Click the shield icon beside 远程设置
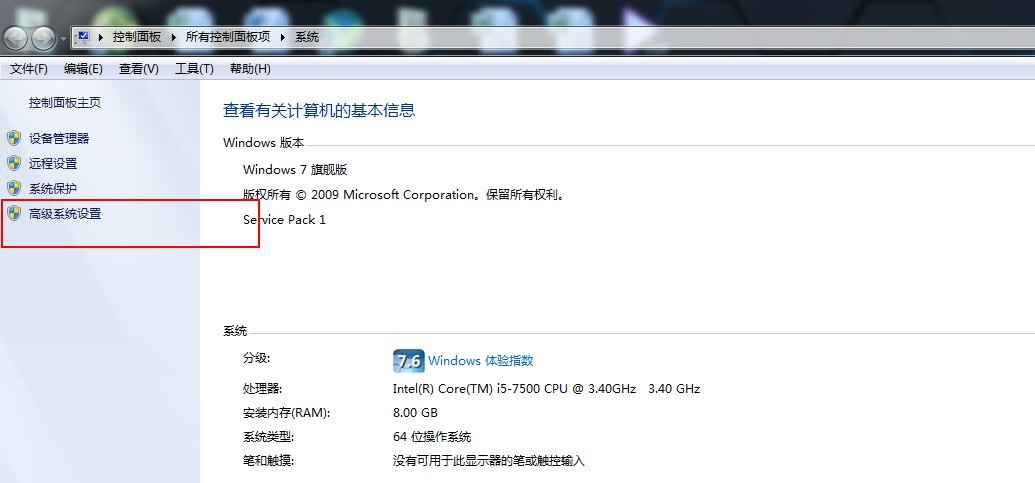The width and height of the screenshot is (1035, 483). pos(14,164)
